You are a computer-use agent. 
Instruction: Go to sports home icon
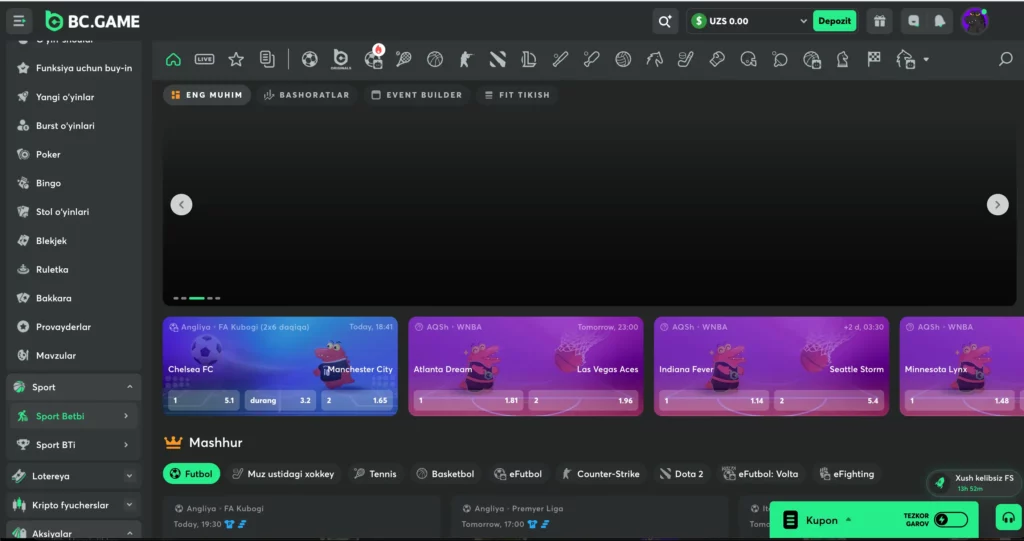(x=173, y=59)
